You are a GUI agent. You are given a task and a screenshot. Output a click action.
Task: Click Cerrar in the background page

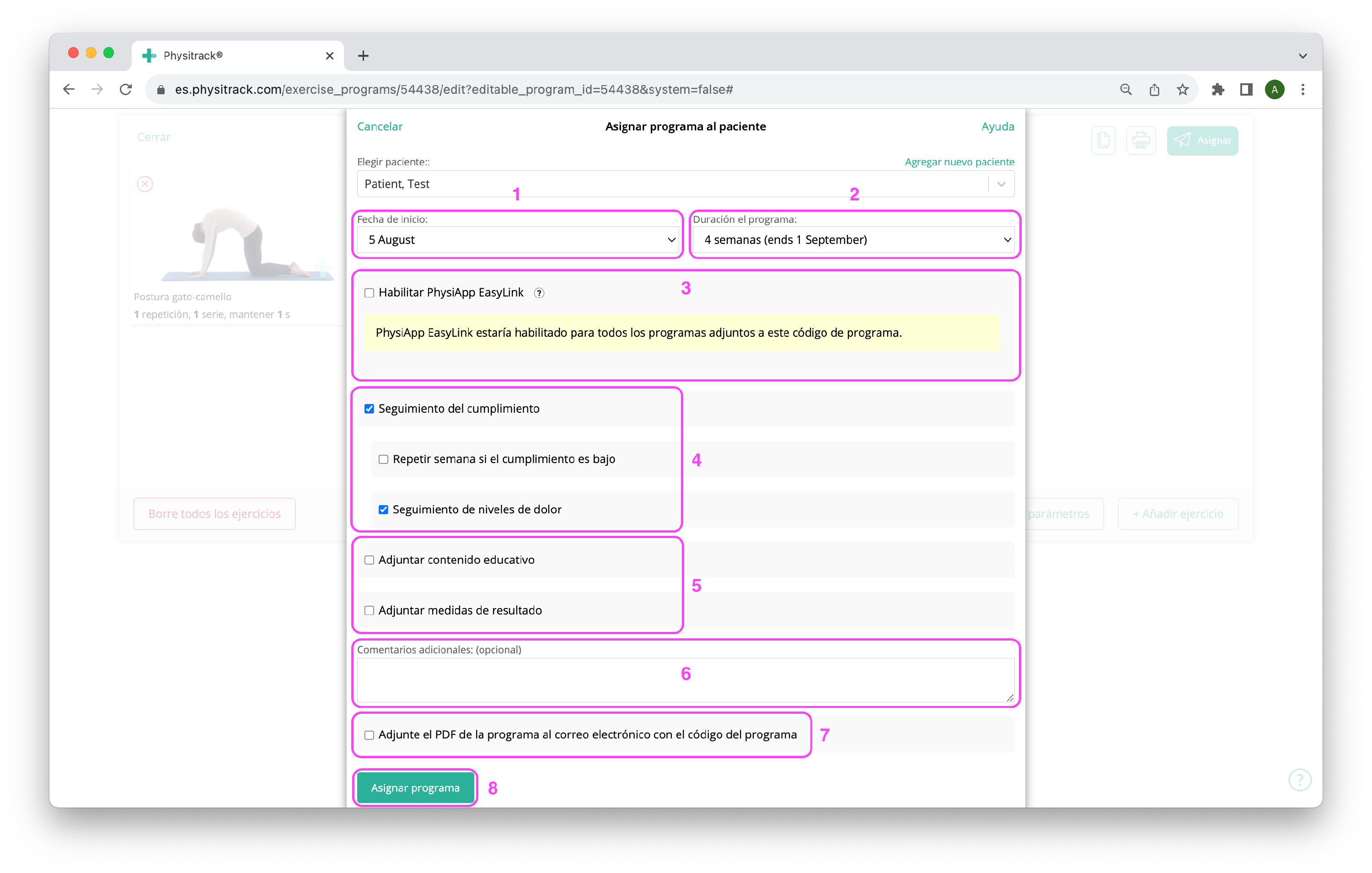[x=154, y=137]
